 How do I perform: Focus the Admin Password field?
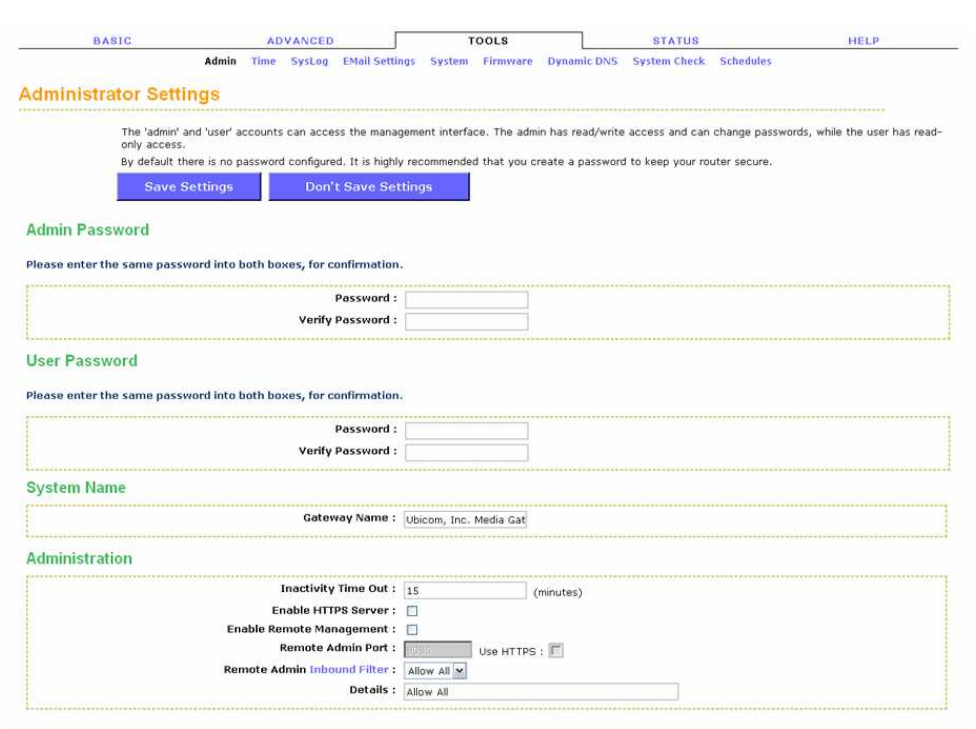[466, 299]
